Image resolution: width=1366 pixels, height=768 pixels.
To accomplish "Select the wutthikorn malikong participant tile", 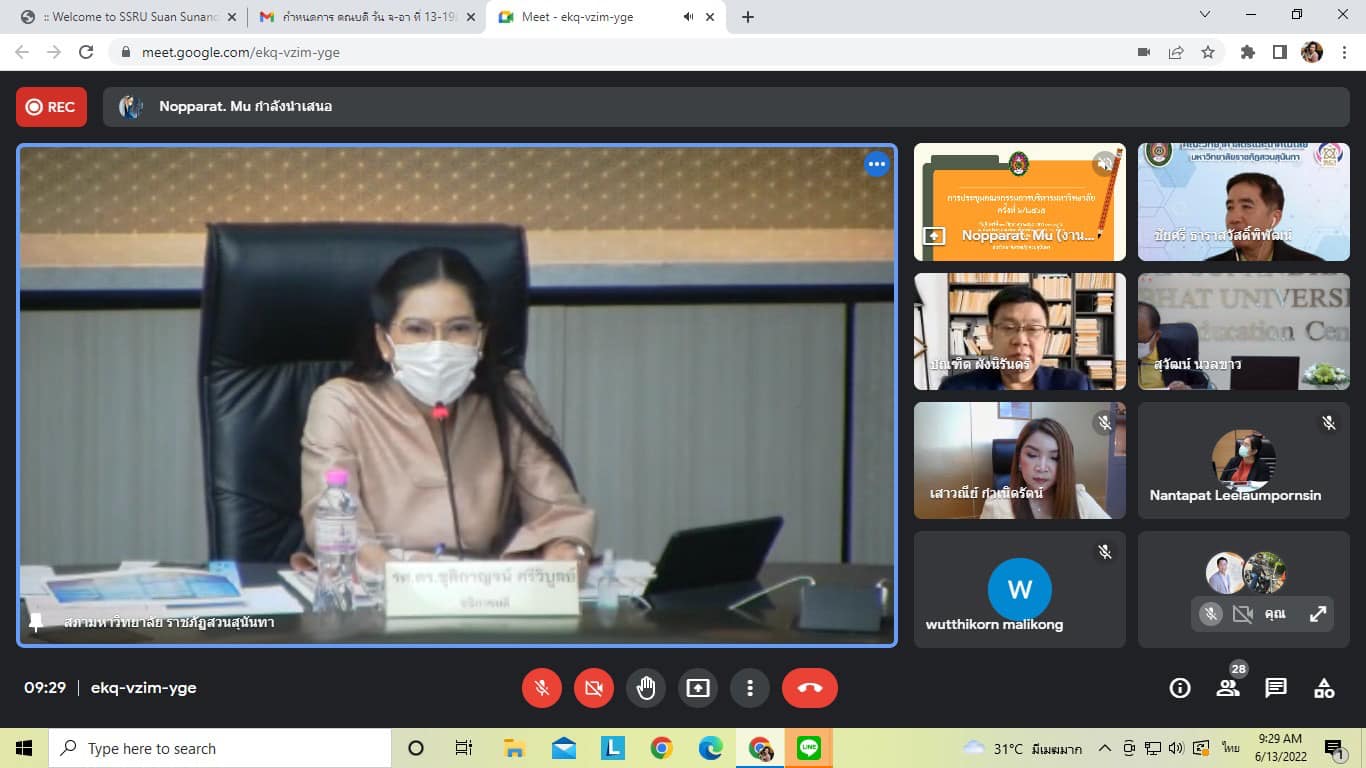I will (x=1019, y=590).
